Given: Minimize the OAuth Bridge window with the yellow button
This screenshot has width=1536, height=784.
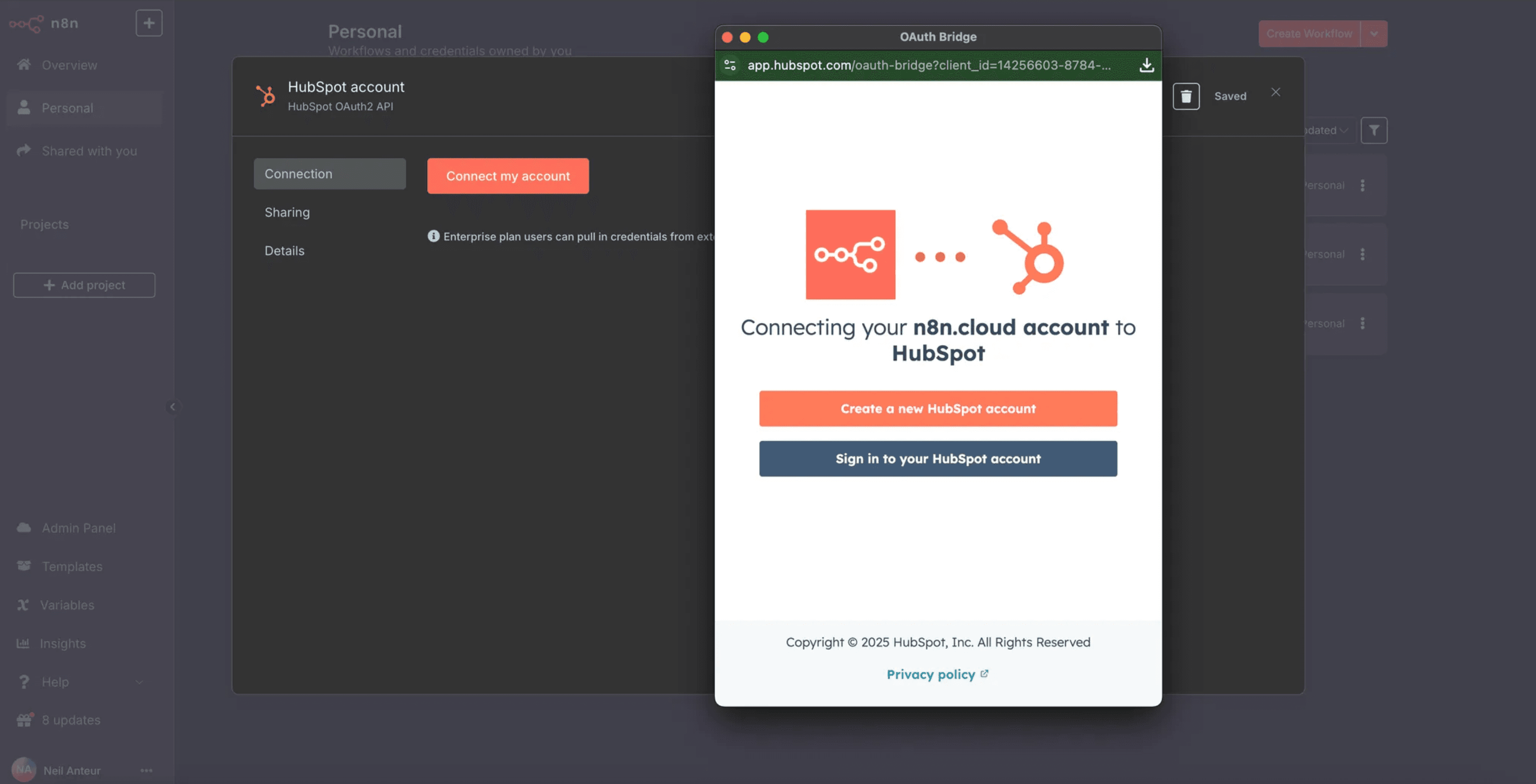Looking at the screenshot, I should click(745, 37).
